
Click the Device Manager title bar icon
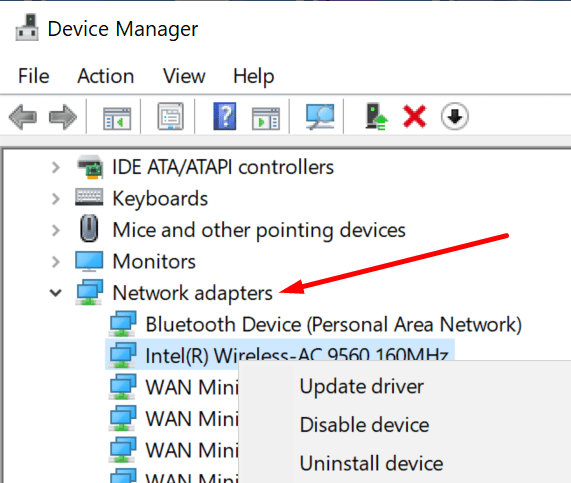coord(27,27)
